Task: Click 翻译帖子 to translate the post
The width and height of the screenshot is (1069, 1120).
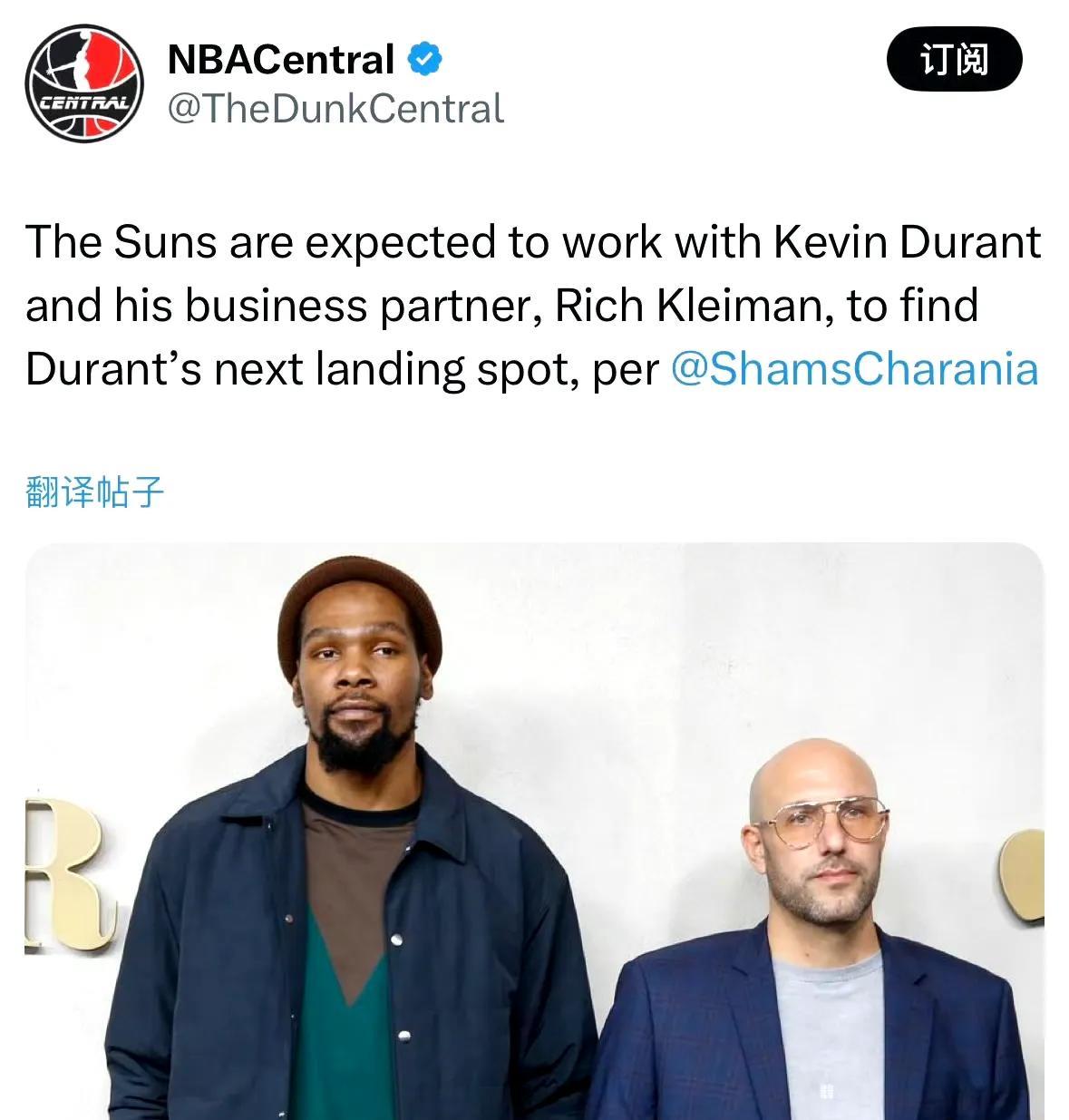Action: (x=95, y=492)
